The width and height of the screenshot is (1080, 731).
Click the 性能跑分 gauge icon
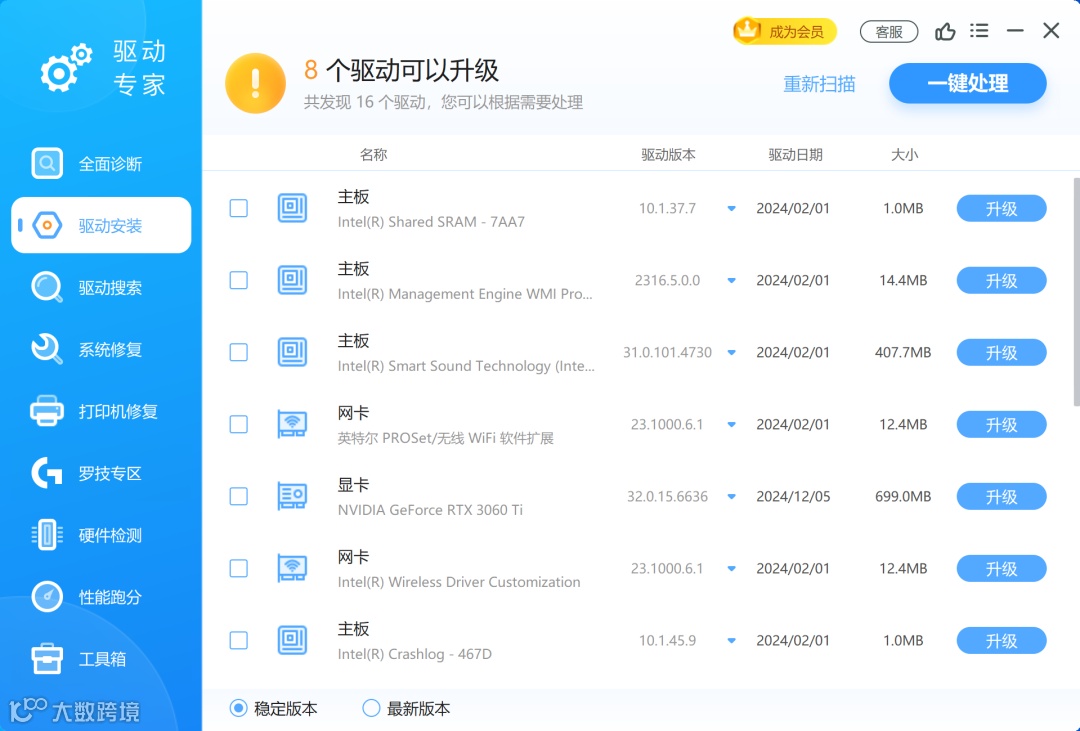pyautogui.click(x=47, y=597)
